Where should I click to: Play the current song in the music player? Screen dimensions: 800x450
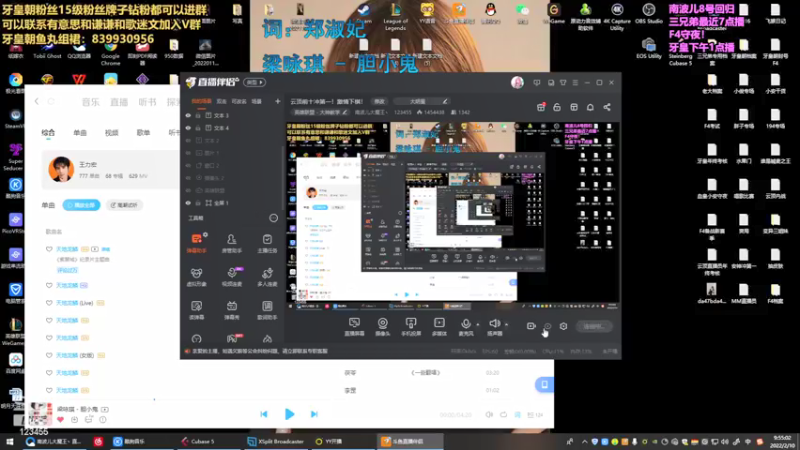pyautogui.click(x=289, y=414)
